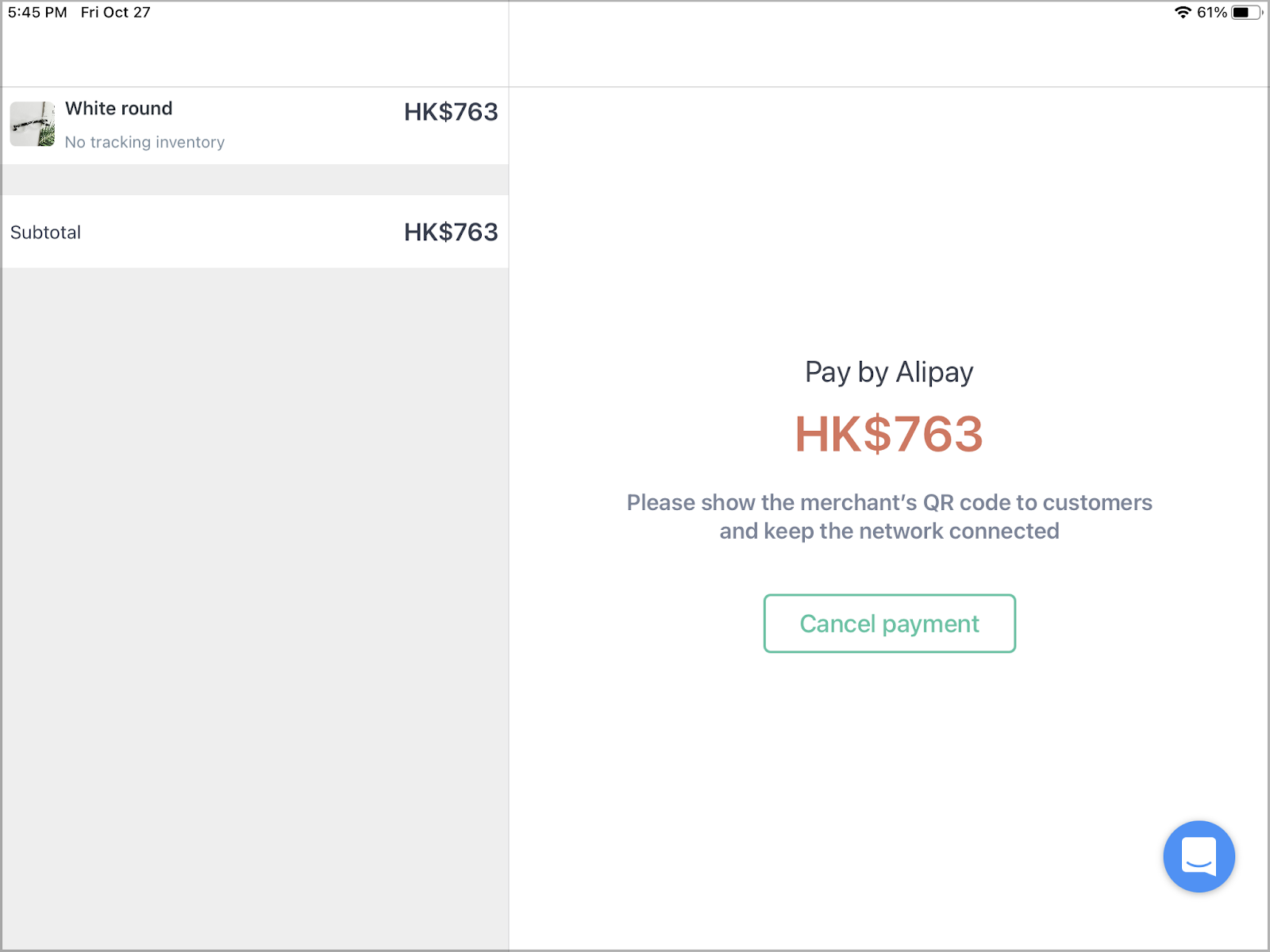Screen dimensions: 1270x952
Task: Click the No tracking inventory label
Action: [144, 142]
